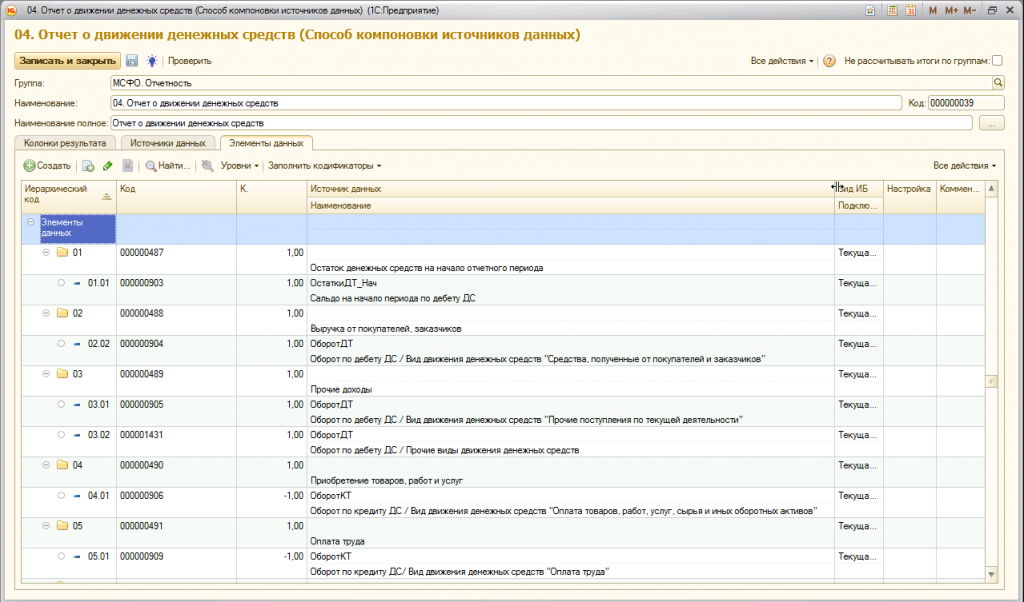Click the Создать button
The height and width of the screenshot is (602, 1024).
coord(47,165)
